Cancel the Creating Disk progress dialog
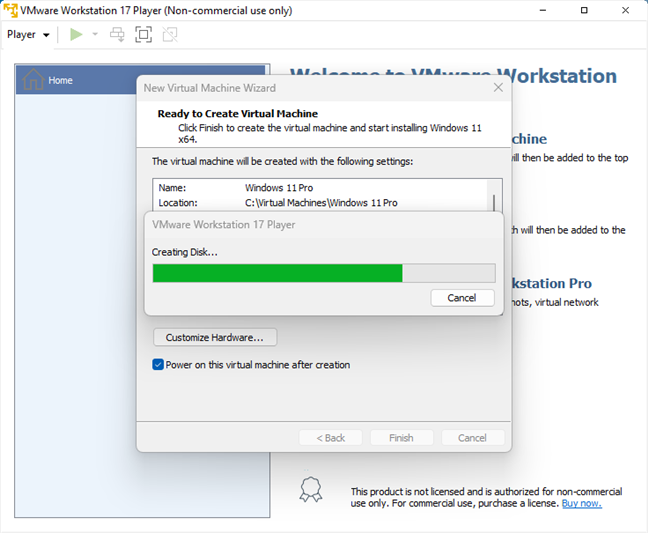648x533 pixels. tap(462, 298)
